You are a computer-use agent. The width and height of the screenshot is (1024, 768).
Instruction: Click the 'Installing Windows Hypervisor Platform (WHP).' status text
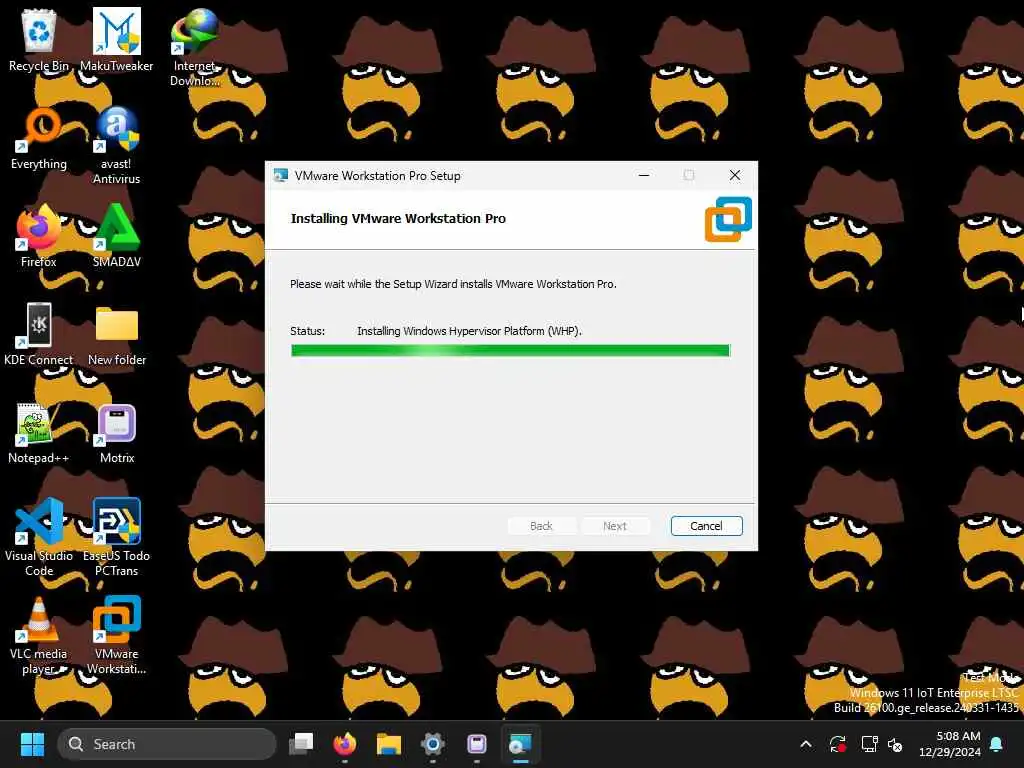469,331
